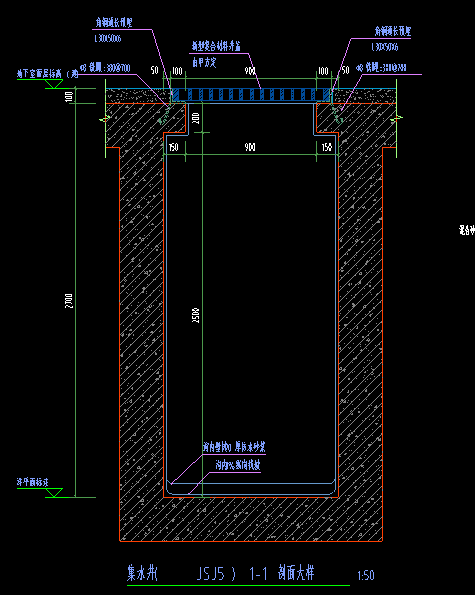Click the right break-line symbol on the slab
Image resolution: width=475 pixels, height=595 pixels.
pyautogui.click(x=397, y=118)
